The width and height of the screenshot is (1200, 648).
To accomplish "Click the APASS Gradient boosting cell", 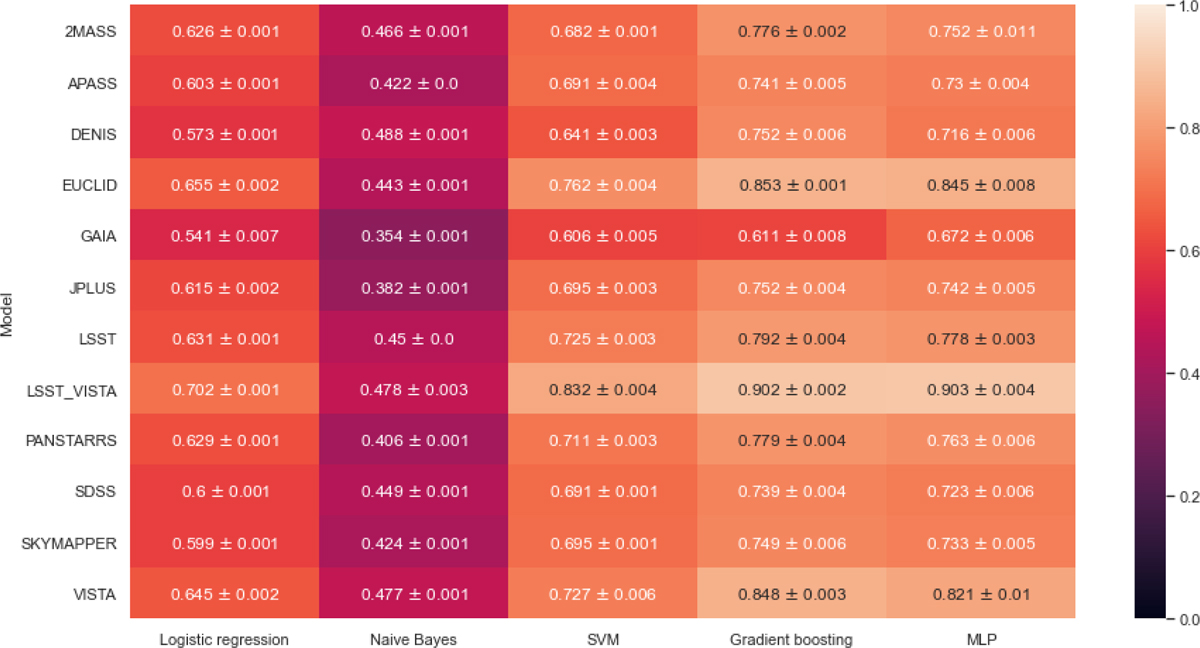I will click(x=792, y=83).
